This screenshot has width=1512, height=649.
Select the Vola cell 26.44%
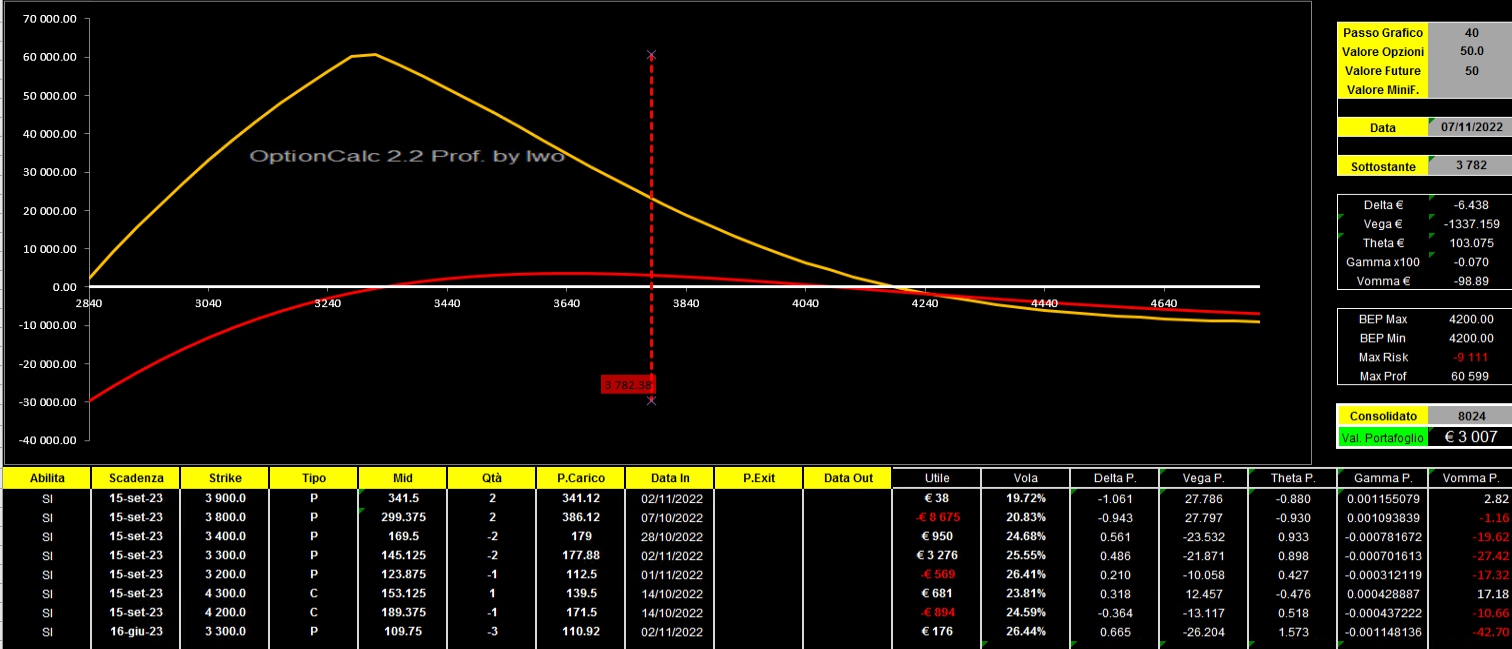1025,631
